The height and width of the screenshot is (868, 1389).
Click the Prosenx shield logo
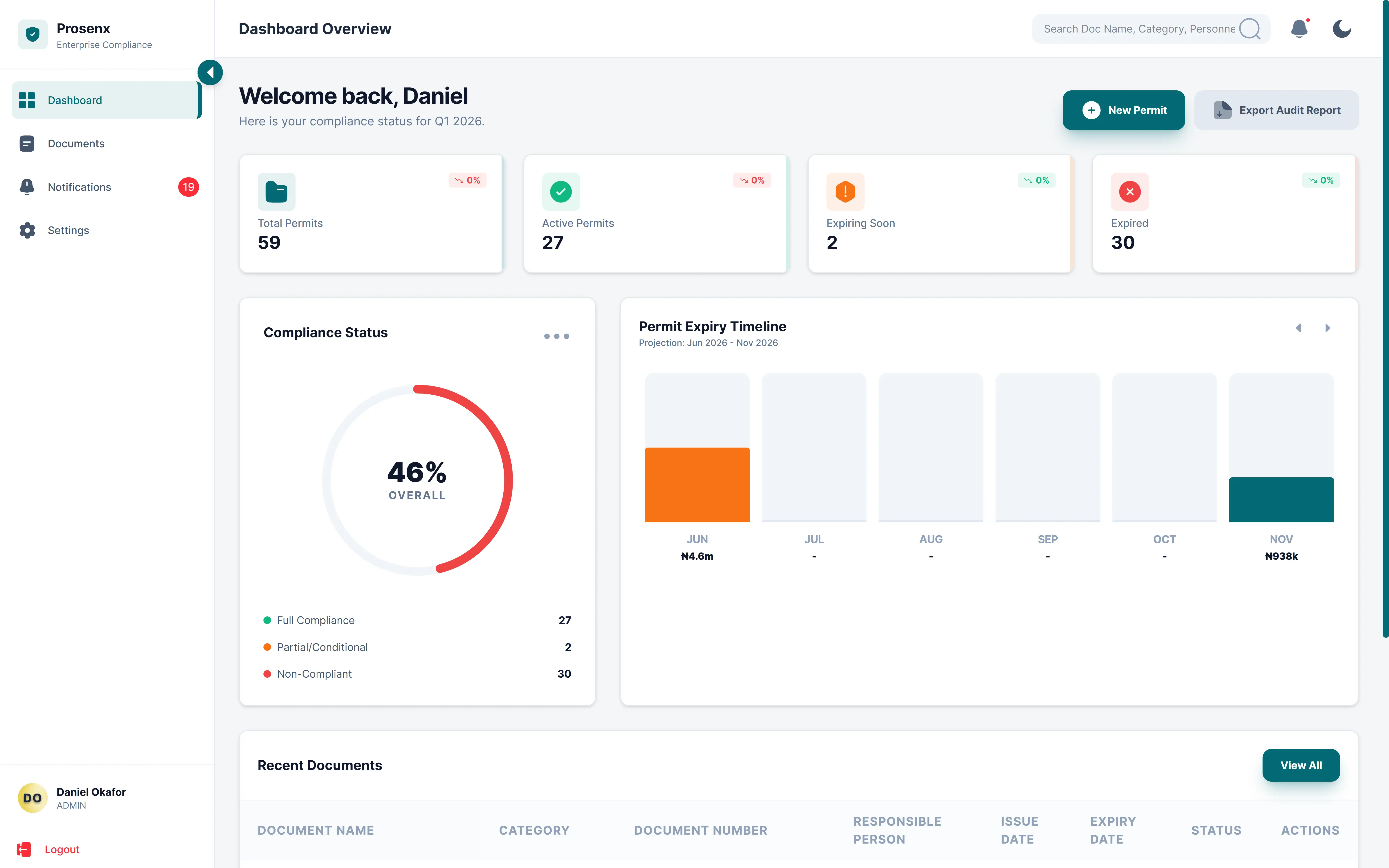33,35
